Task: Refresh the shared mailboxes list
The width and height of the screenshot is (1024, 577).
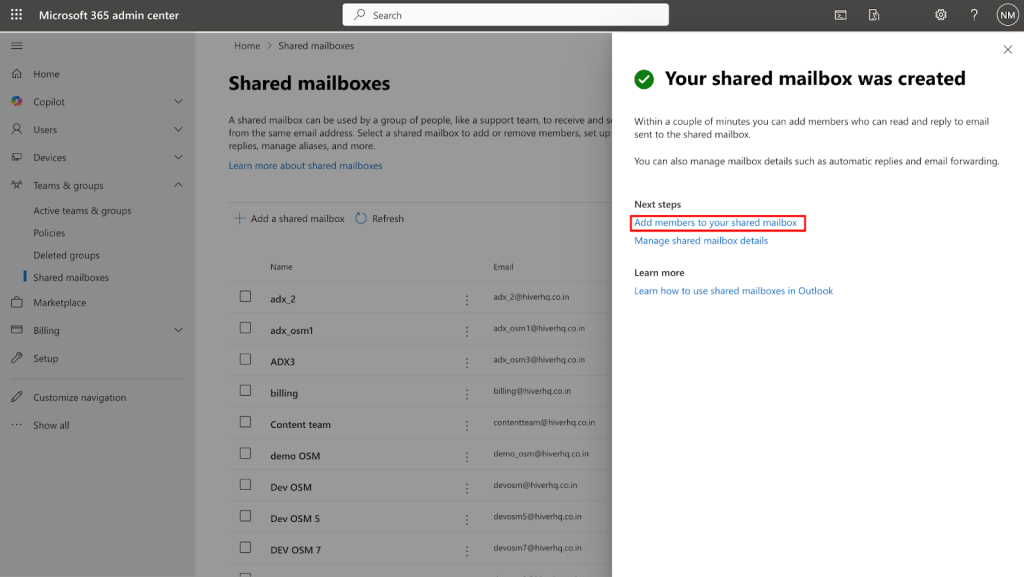Action: click(x=378, y=218)
